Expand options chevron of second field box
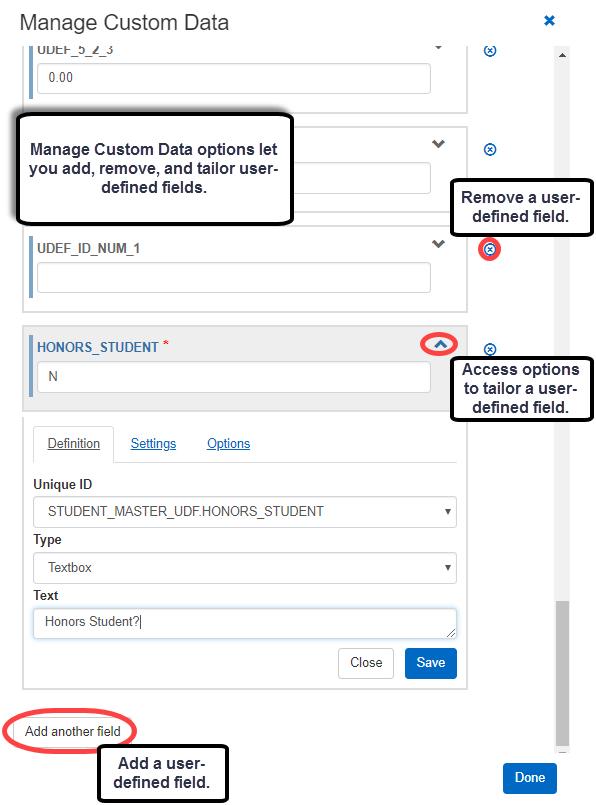Image resolution: width=596 pixels, height=805 pixels. coord(438,144)
